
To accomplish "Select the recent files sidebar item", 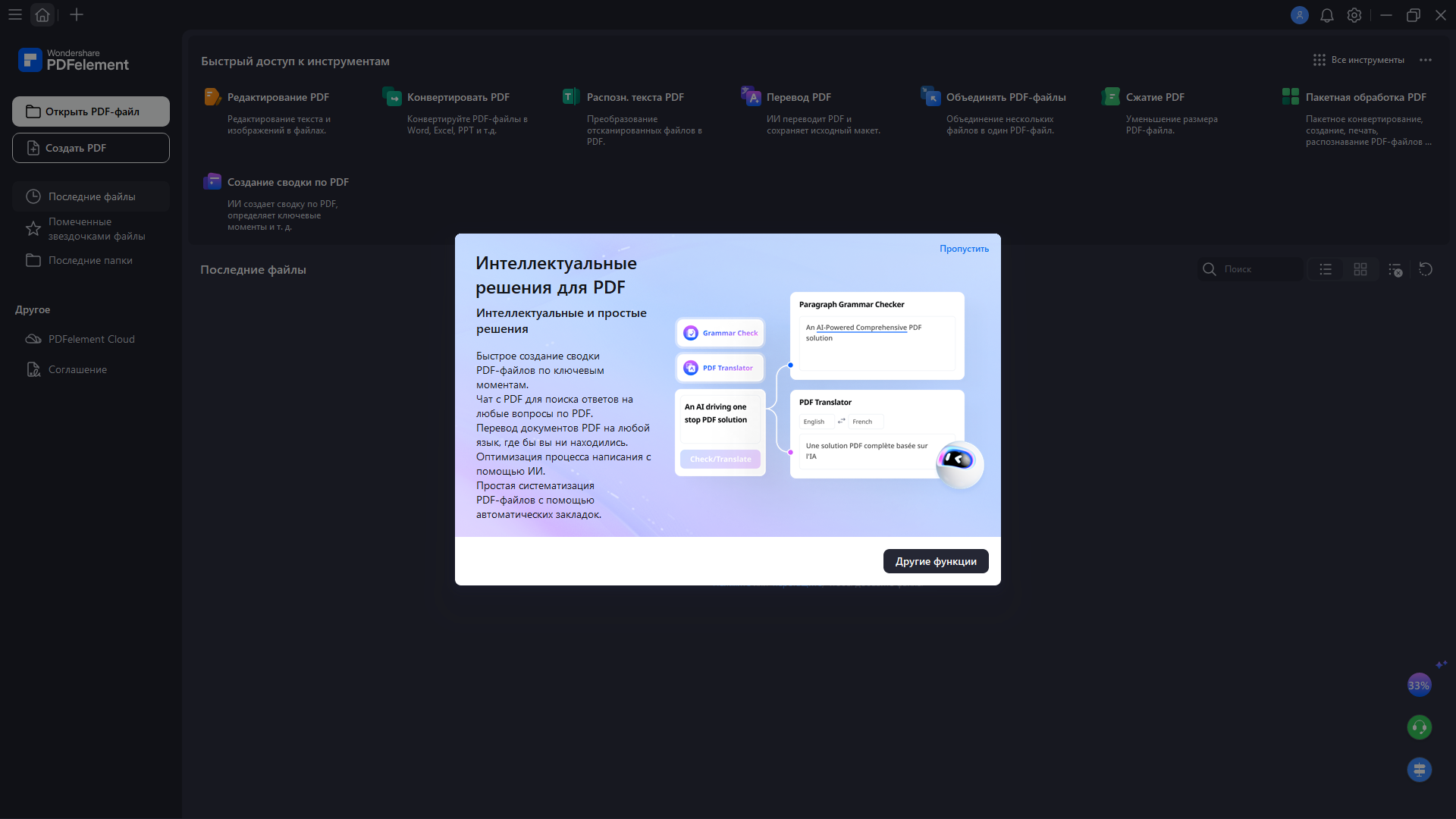I will pyautogui.click(x=91, y=196).
